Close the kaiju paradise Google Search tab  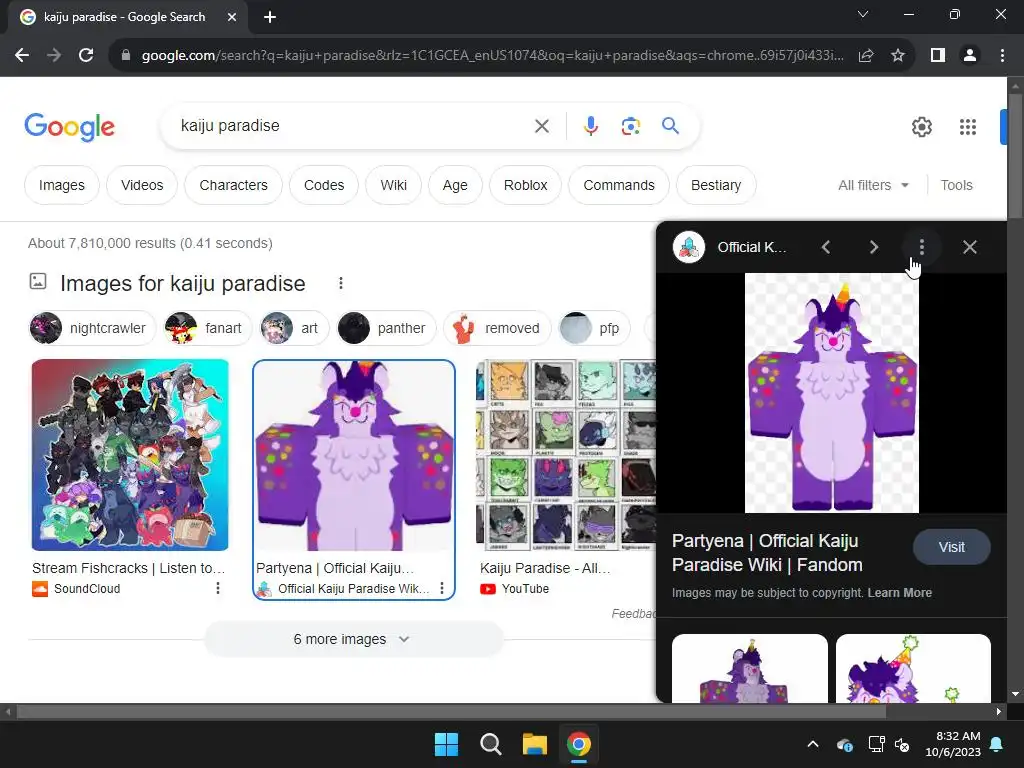tap(232, 17)
